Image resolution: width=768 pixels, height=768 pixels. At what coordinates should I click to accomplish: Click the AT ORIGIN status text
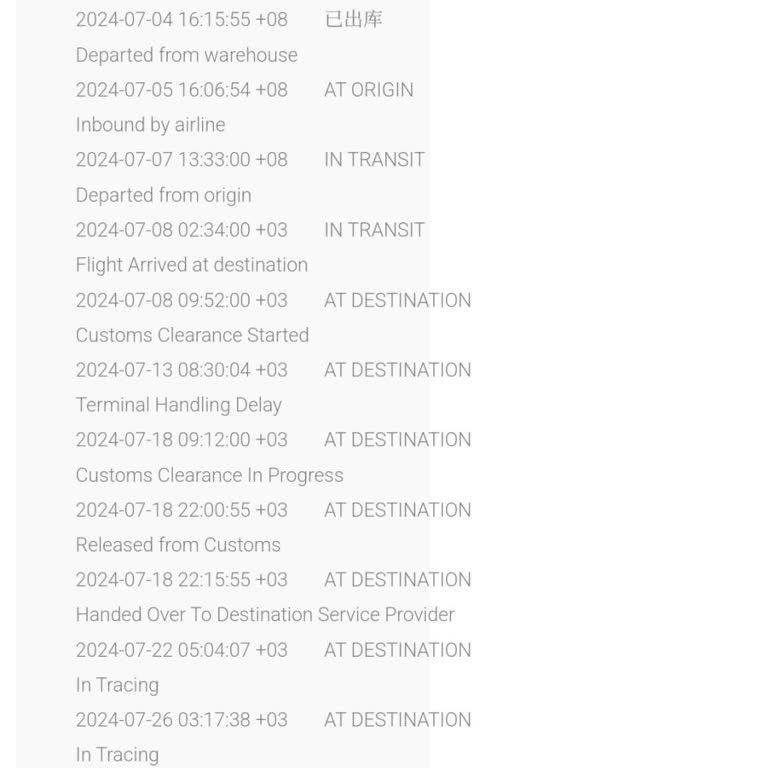point(368,90)
